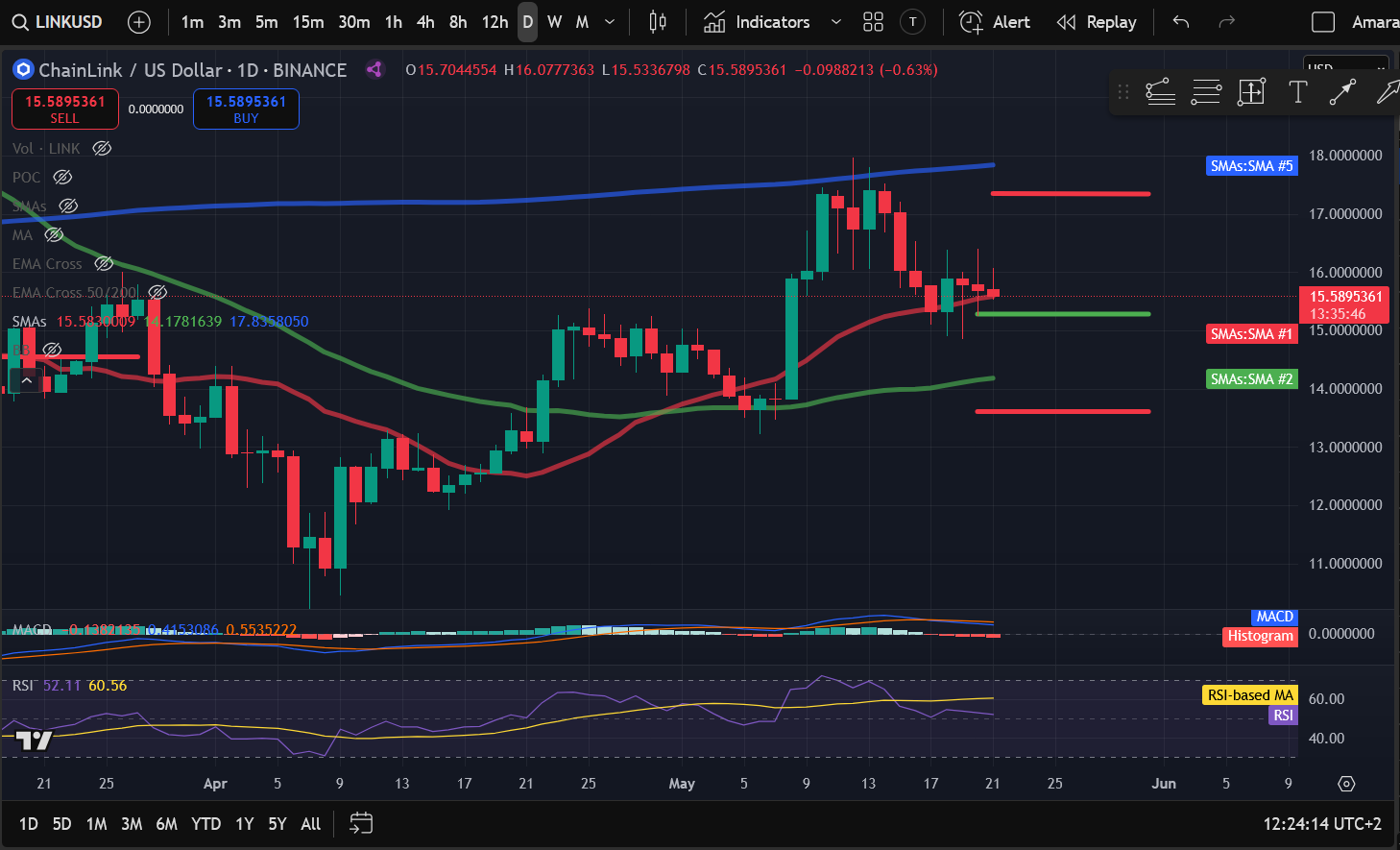
Task: Click the compare or add symbol plus icon
Action: pyautogui.click(x=139, y=22)
